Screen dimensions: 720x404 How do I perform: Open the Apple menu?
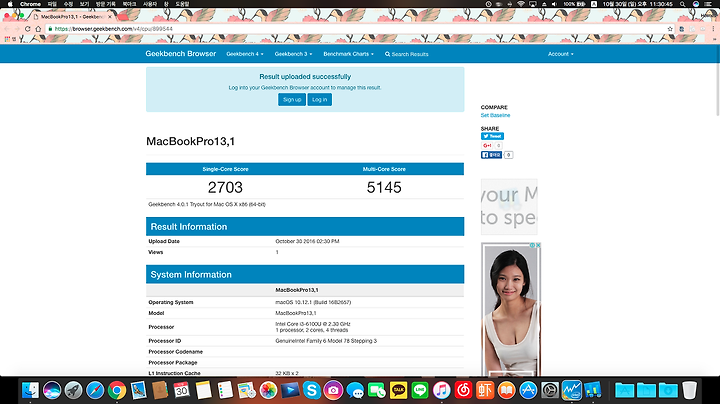[x=10, y=4]
